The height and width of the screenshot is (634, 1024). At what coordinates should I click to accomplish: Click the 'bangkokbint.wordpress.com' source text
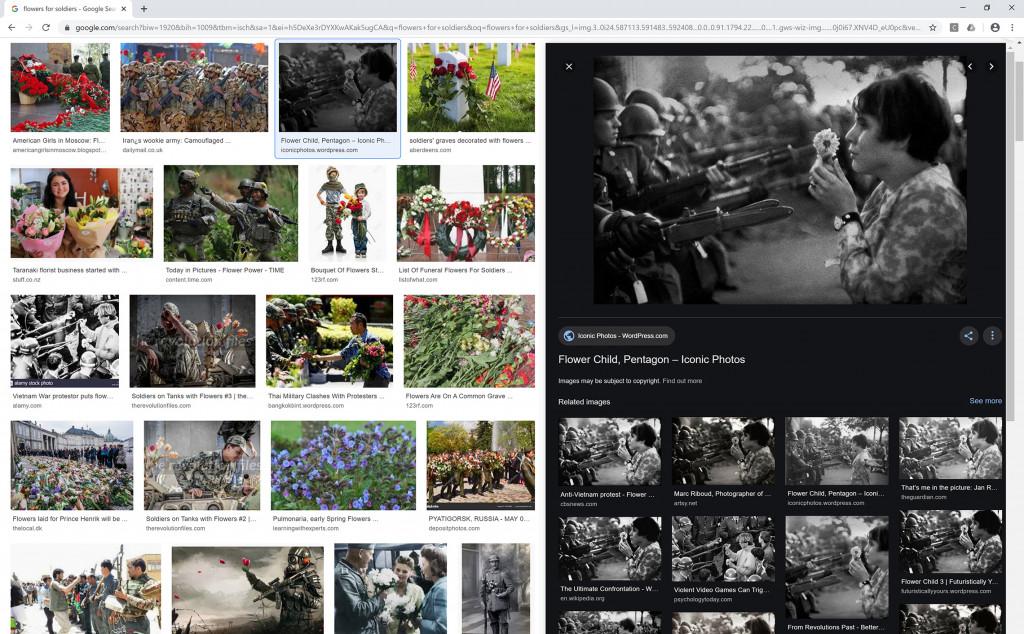point(306,405)
